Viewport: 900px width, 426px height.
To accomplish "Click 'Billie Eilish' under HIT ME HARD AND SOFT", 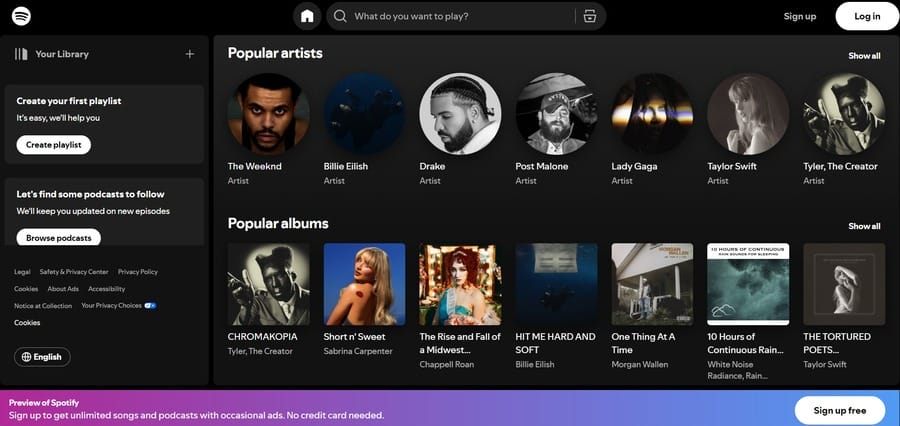I will [536, 365].
